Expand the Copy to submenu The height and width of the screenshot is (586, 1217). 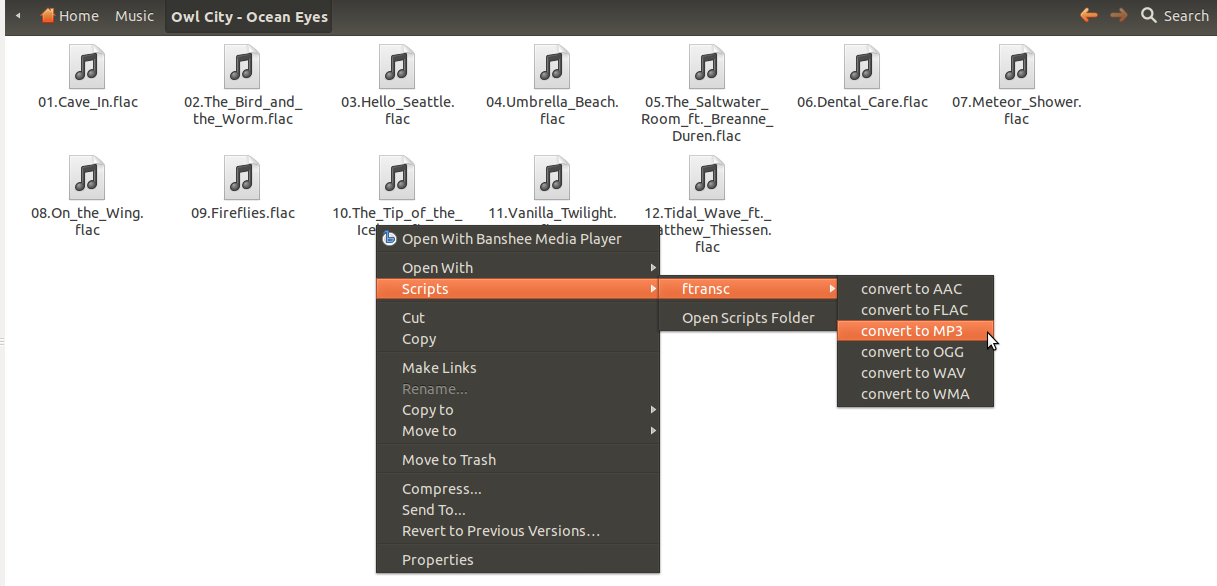(x=518, y=410)
